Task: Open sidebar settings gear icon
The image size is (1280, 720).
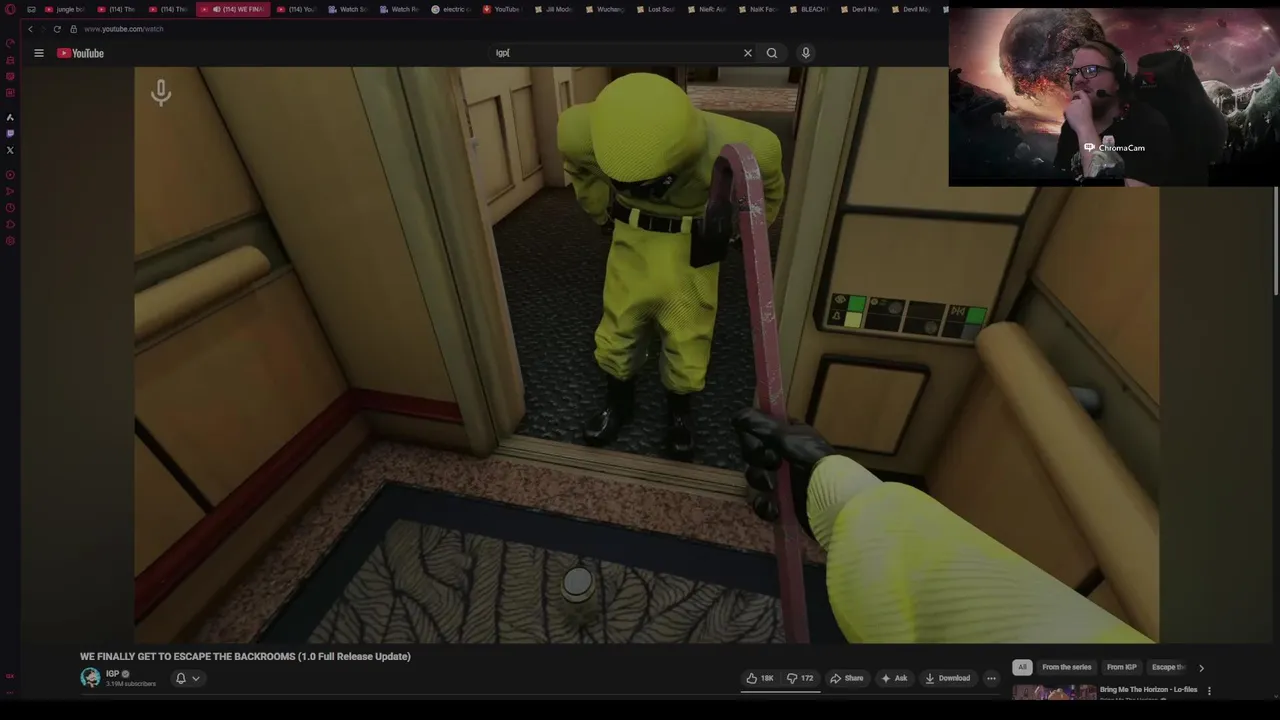Action: tap(10, 241)
